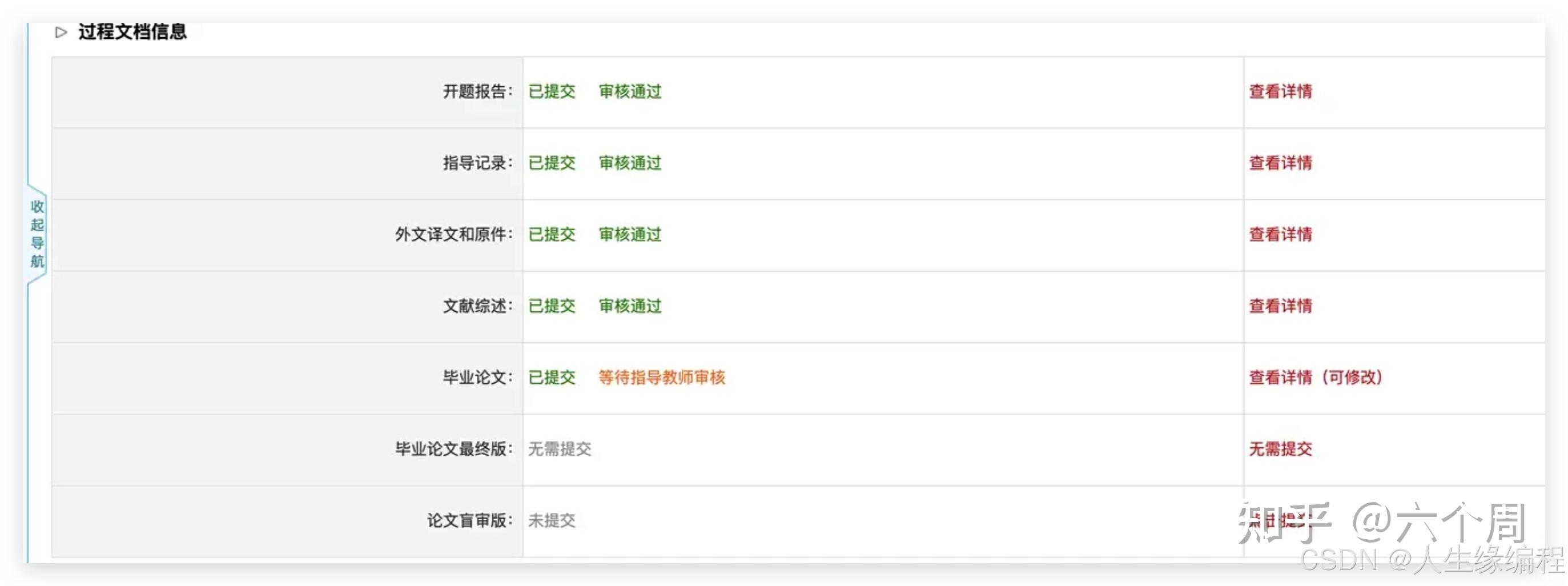Click 无需提交 link for 毕业论文最终版
Image resolution: width=1568 pixels, height=586 pixels.
(x=1280, y=449)
